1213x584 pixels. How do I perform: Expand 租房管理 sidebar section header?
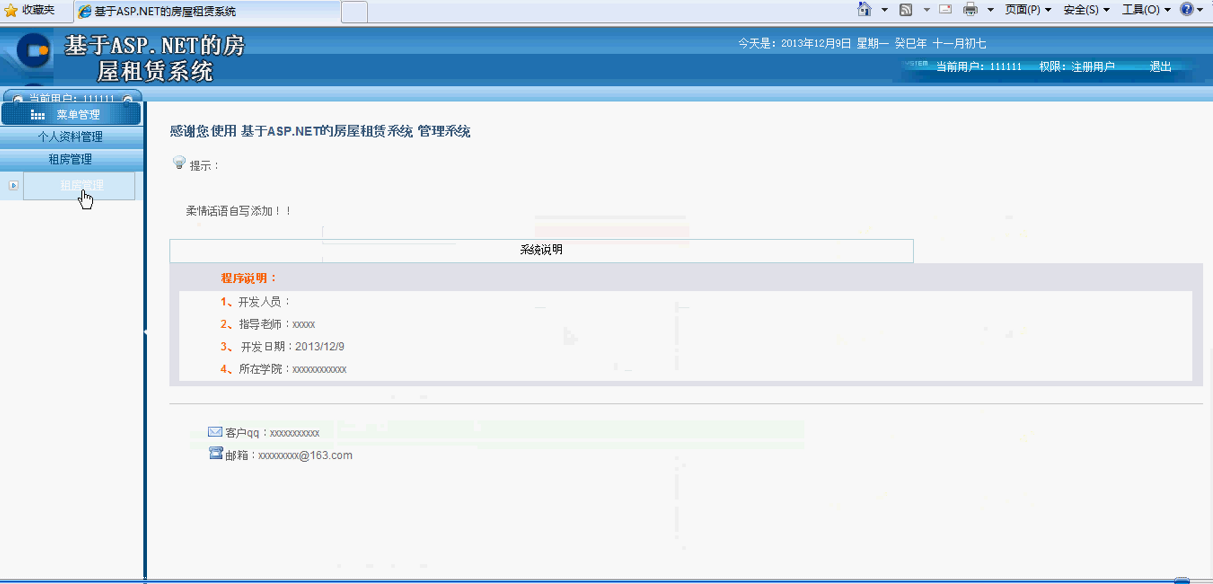[x=71, y=159]
